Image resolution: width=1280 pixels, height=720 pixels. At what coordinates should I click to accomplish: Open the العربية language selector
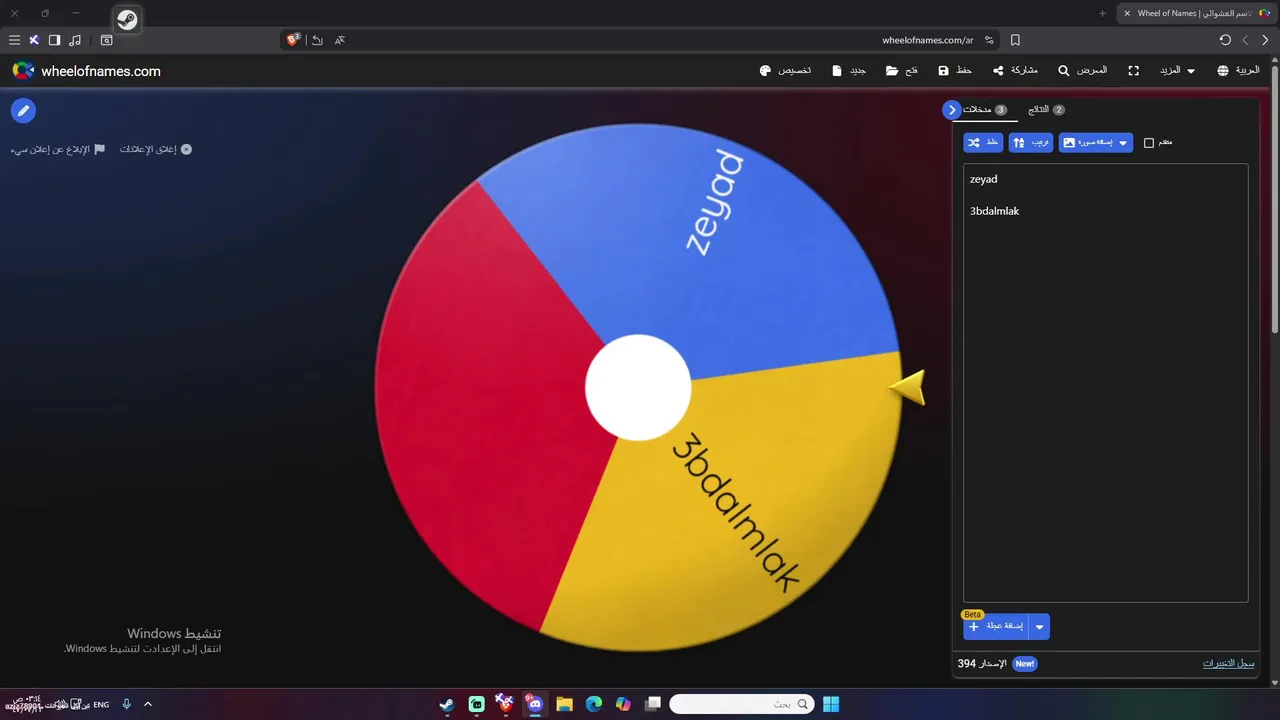[1238, 71]
